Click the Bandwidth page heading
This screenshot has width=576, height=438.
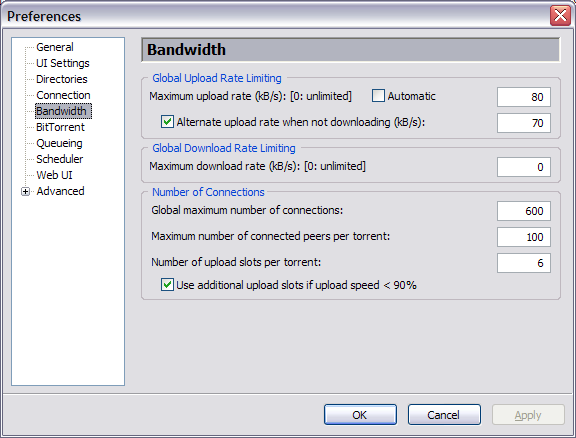pyautogui.click(x=186, y=50)
